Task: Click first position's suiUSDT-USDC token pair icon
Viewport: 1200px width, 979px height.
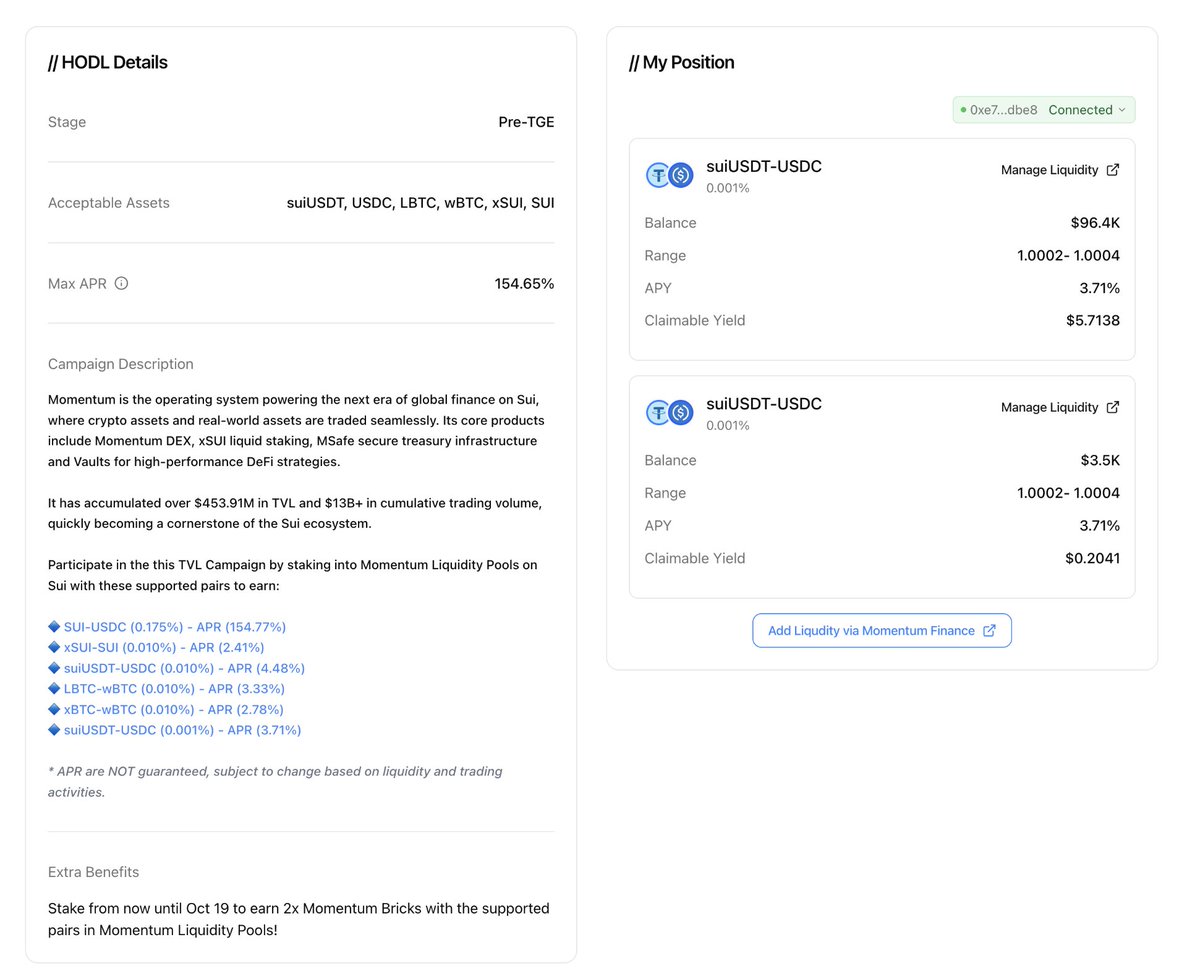Action: coord(670,175)
